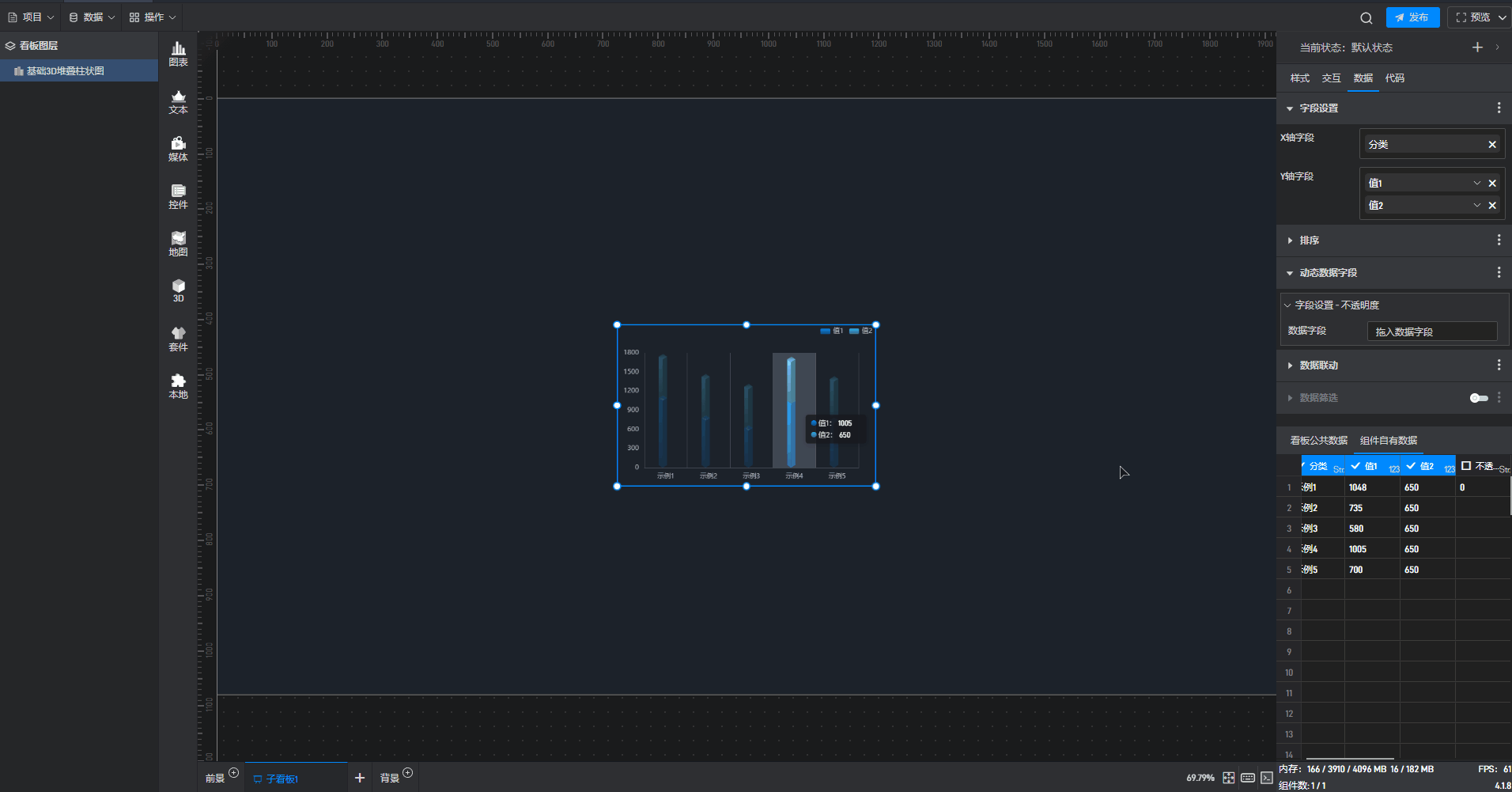Open the 3D components icon
1512x792 pixels.
(x=178, y=290)
